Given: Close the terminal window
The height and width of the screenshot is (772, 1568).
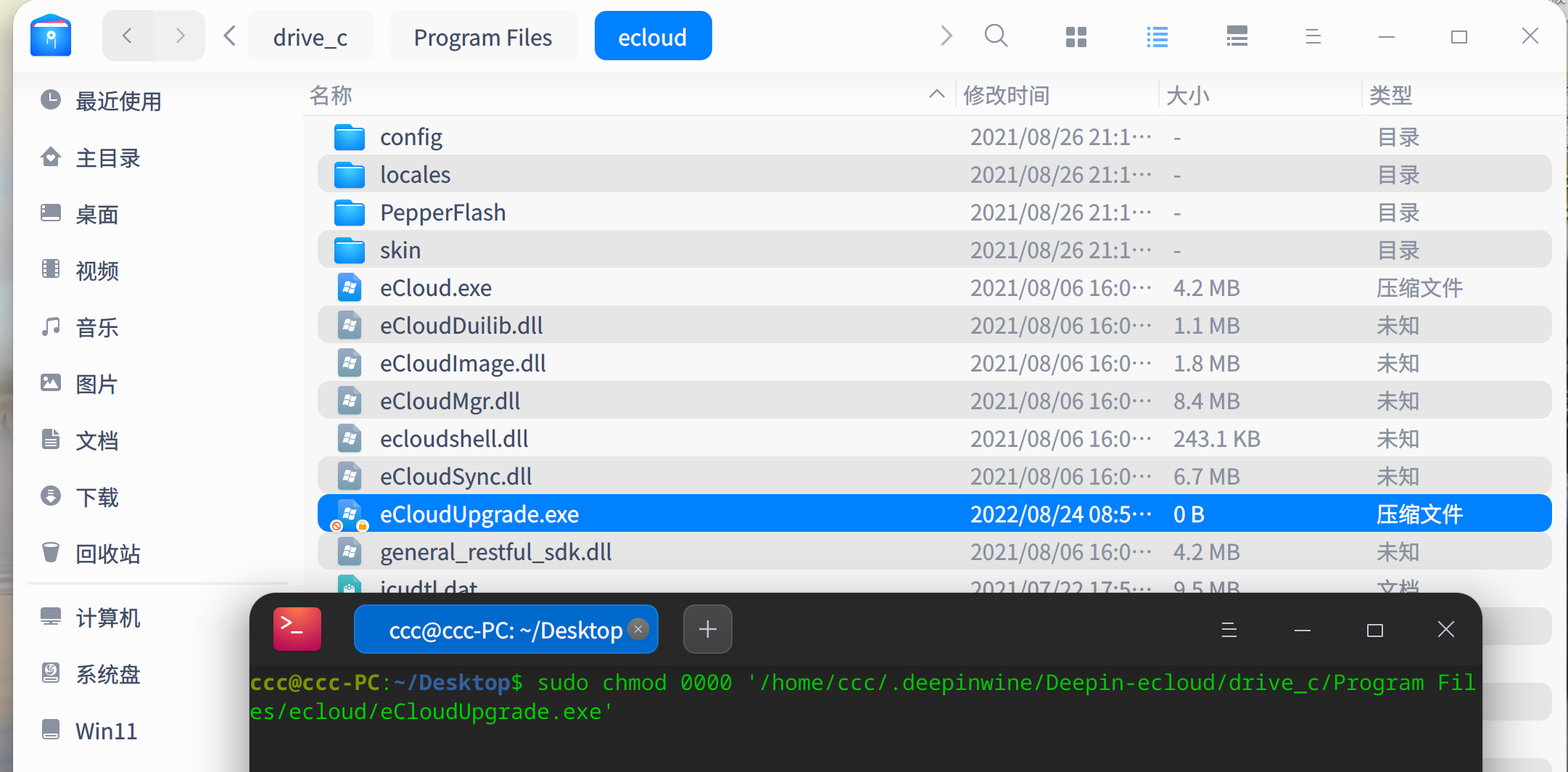Looking at the screenshot, I should (x=1446, y=629).
